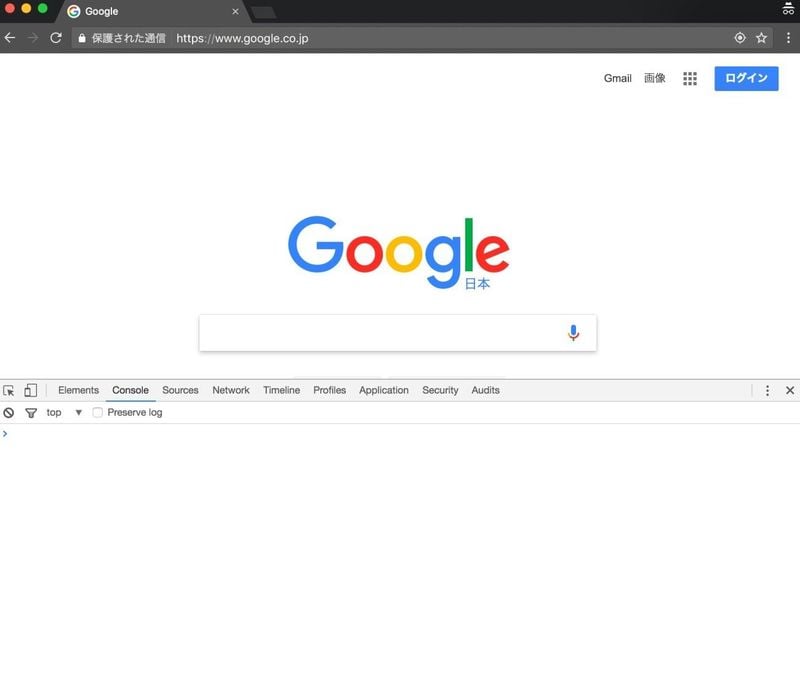Click the secure connection lock indicator
Screen dimensions: 800x692
pos(82,38)
